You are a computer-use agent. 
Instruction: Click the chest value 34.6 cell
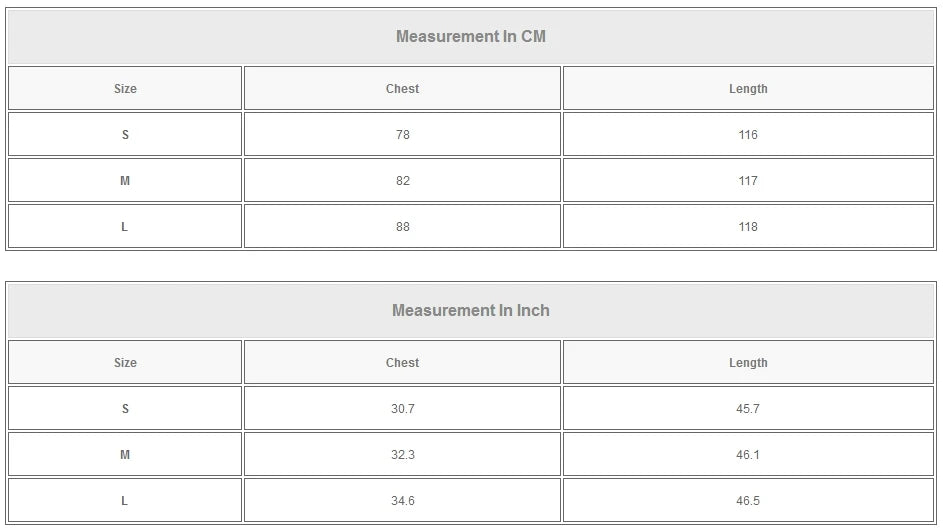(x=402, y=501)
